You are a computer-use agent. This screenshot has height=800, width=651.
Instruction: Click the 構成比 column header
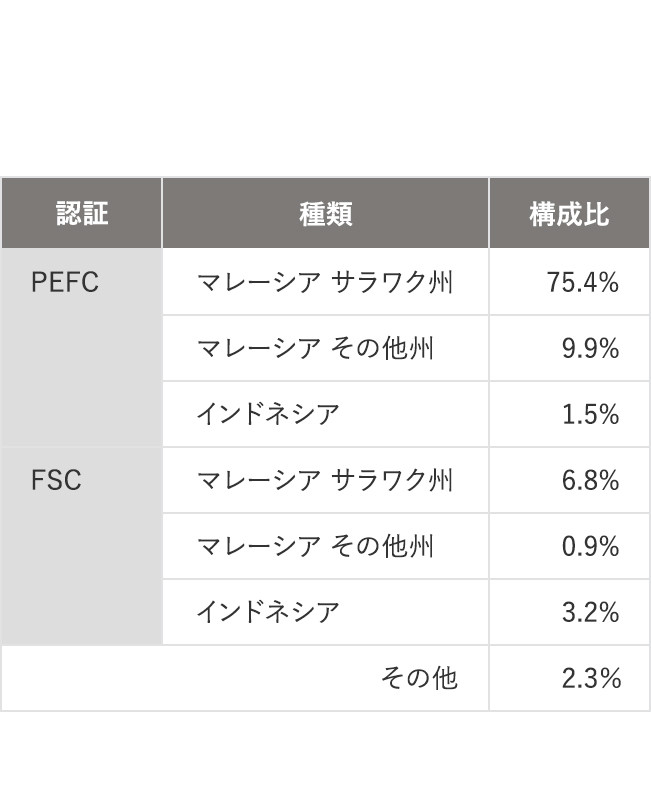tap(569, 213)
